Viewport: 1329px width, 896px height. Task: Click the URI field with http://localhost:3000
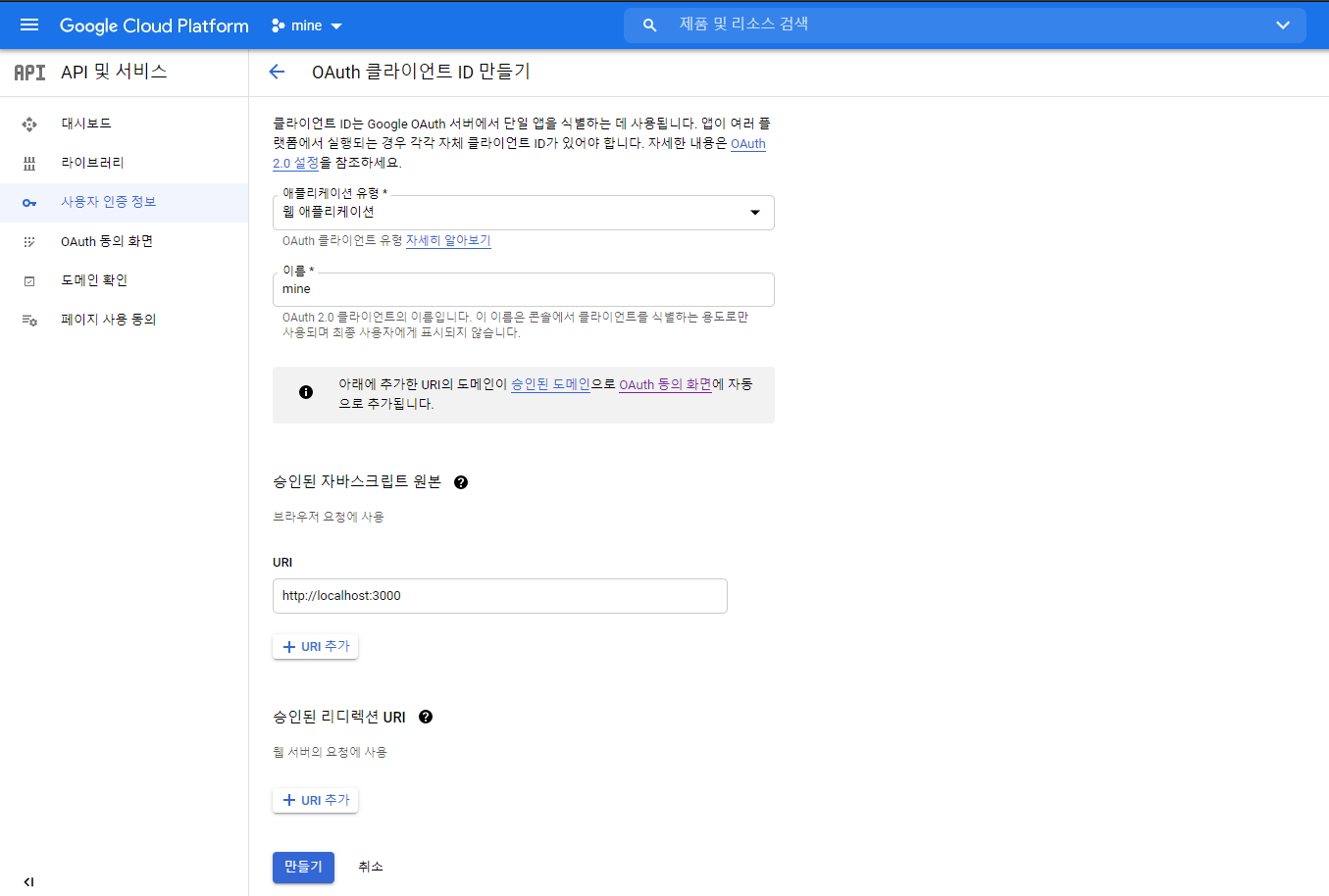pyautogui.click(x=500, y=596)
